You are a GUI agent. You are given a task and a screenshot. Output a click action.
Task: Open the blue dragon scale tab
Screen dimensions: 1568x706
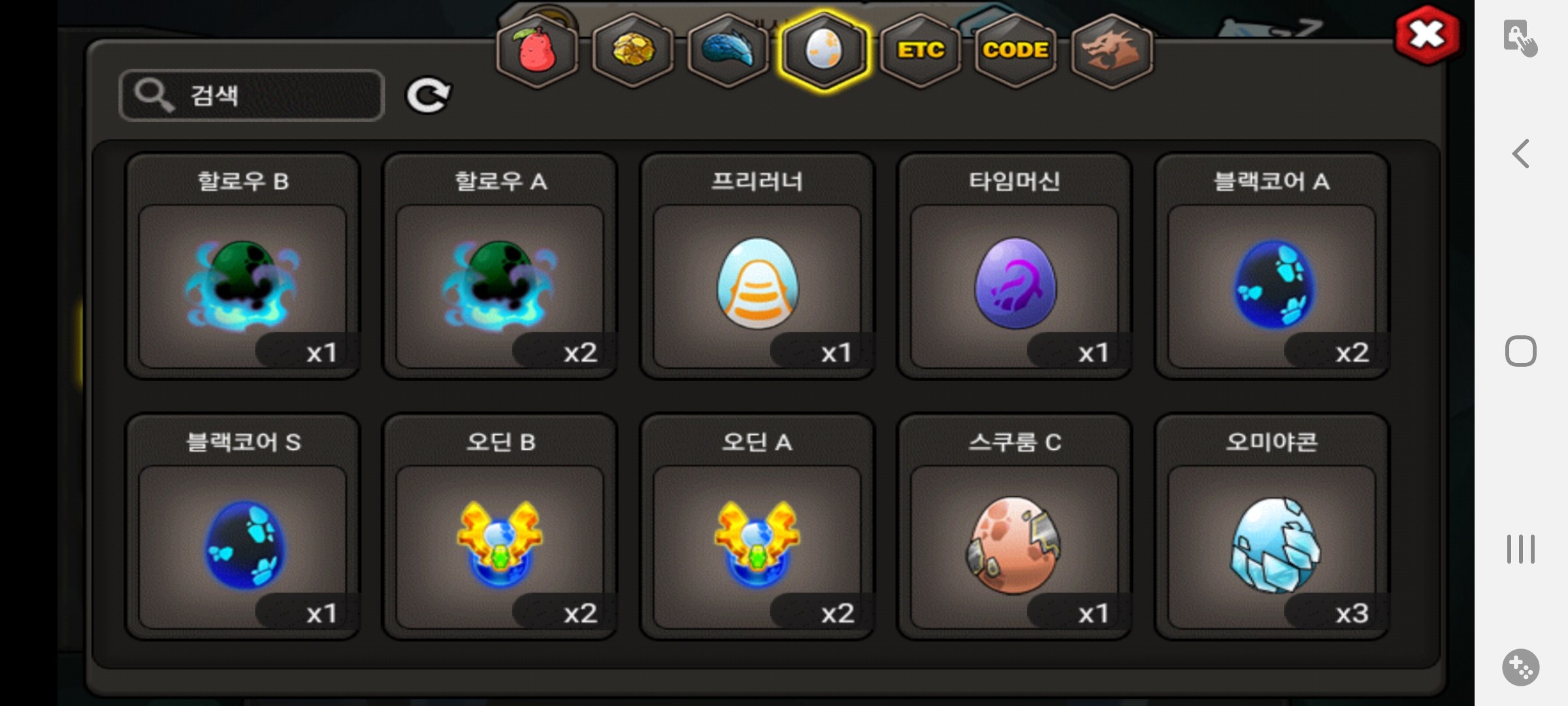tap(728, 50)
